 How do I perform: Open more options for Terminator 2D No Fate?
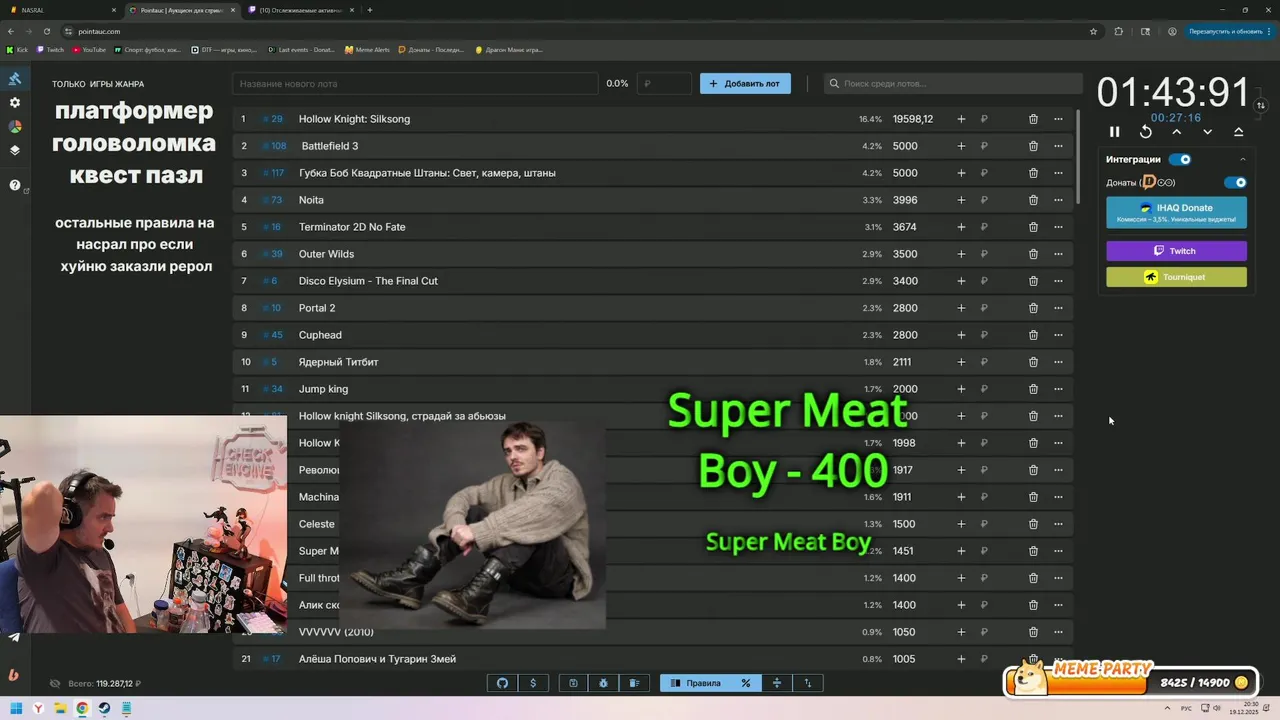pyautogui.click(x=1058, y=227)
